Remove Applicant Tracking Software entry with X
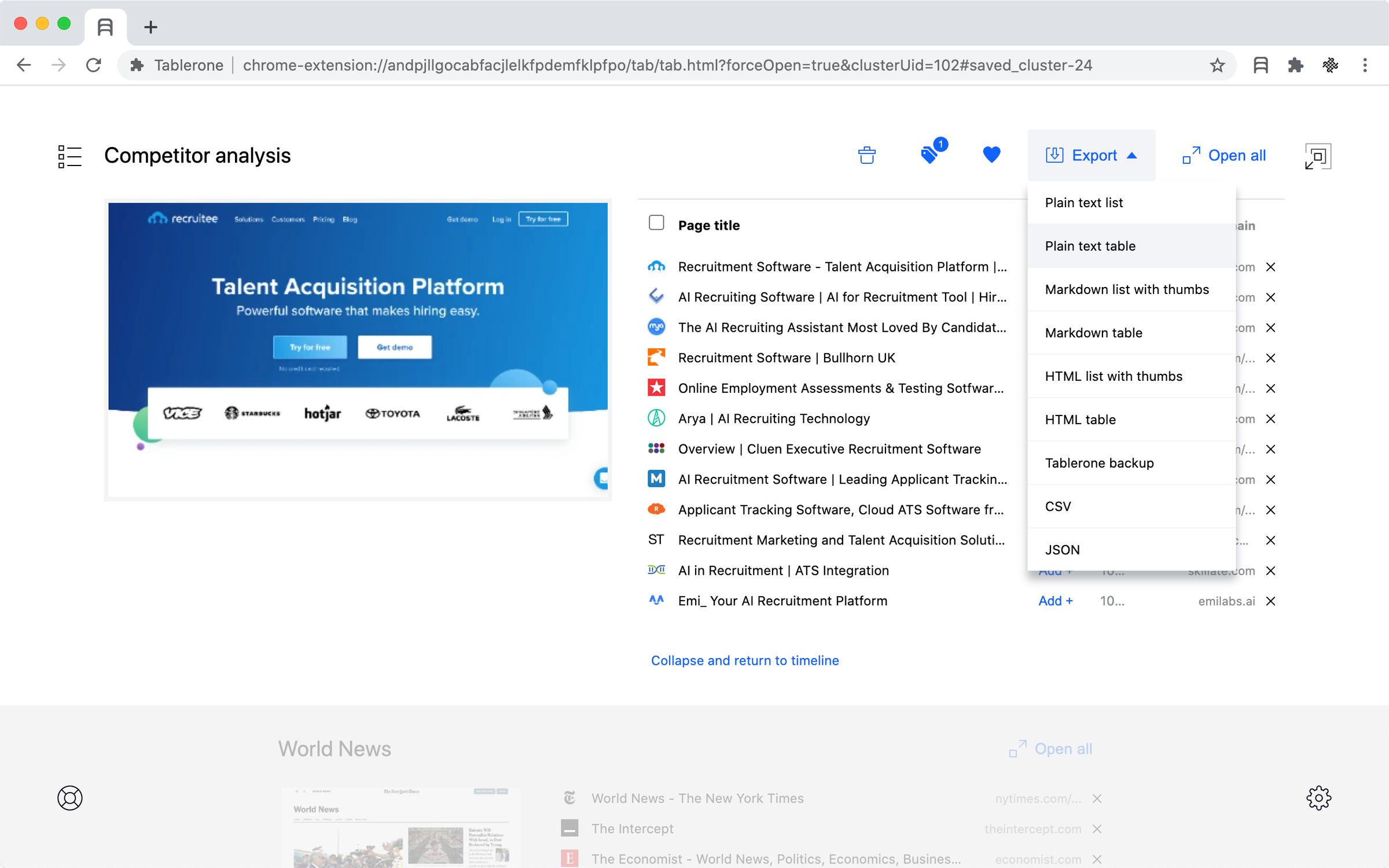The height and width of the screenshot is (868, 1389). coord(1270,510)
